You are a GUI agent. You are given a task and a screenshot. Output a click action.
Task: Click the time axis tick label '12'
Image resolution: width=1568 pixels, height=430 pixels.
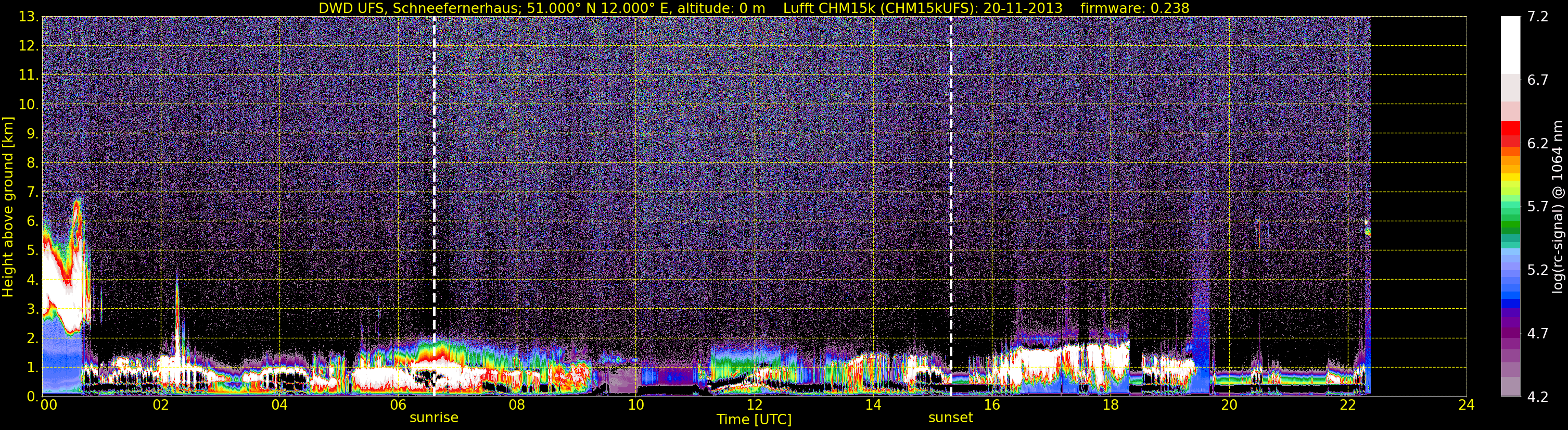click(754, 405)
